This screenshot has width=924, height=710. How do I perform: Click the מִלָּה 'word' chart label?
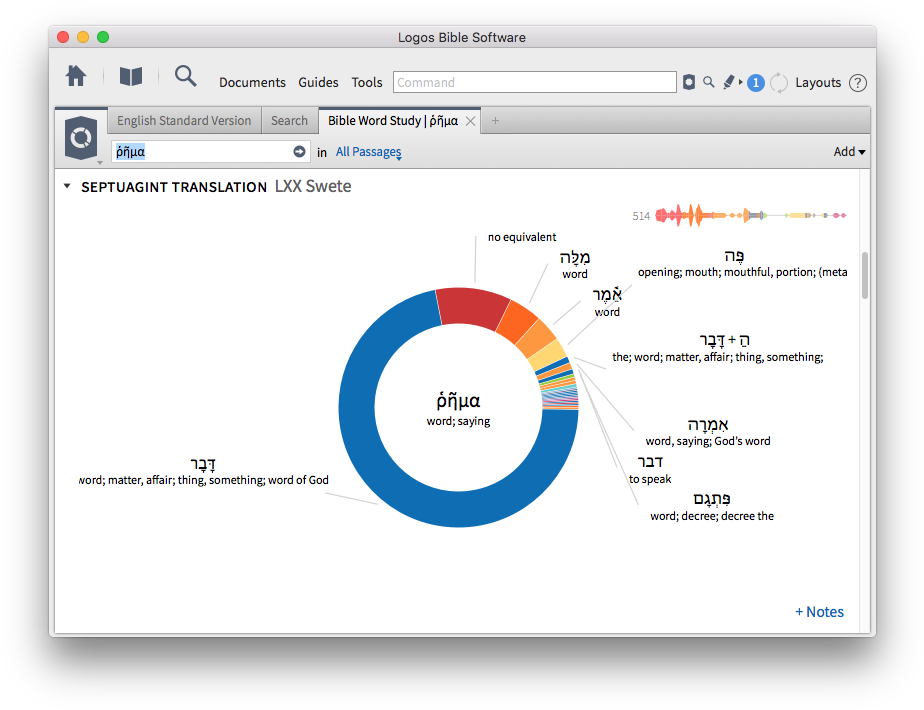[x=575, y=265]
